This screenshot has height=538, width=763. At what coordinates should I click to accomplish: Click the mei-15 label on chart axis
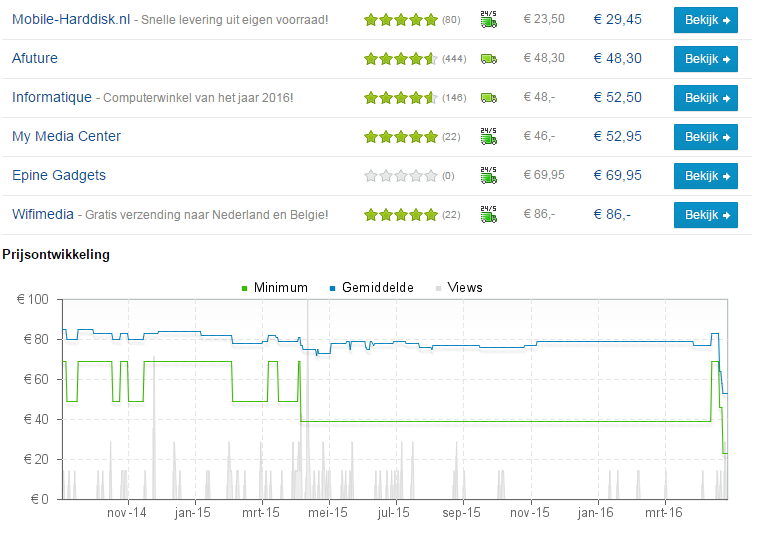coord(328,513)
